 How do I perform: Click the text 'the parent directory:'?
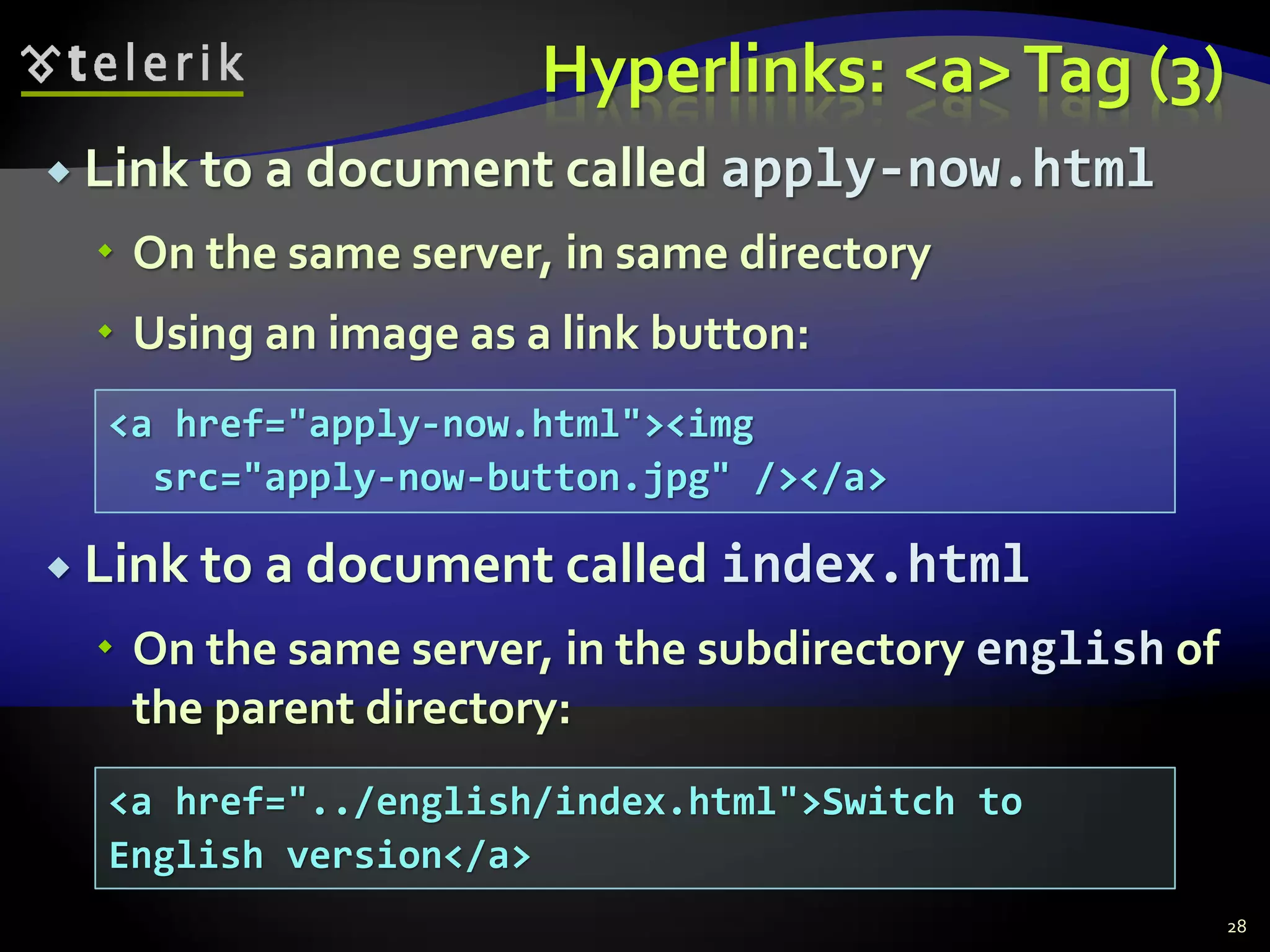click(x=352, y=709)
